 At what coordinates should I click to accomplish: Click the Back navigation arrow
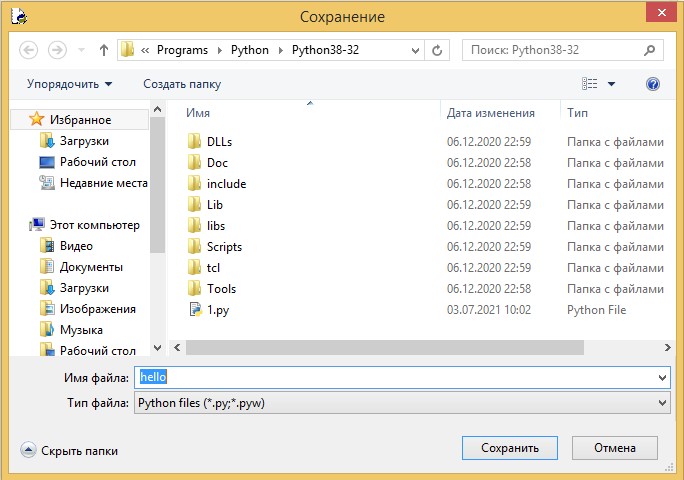point(28,49)
